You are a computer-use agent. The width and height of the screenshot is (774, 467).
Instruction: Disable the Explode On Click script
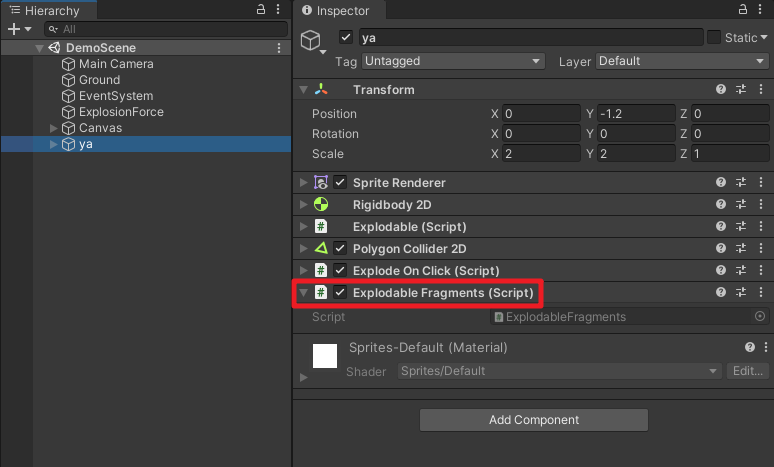[340, 271]
